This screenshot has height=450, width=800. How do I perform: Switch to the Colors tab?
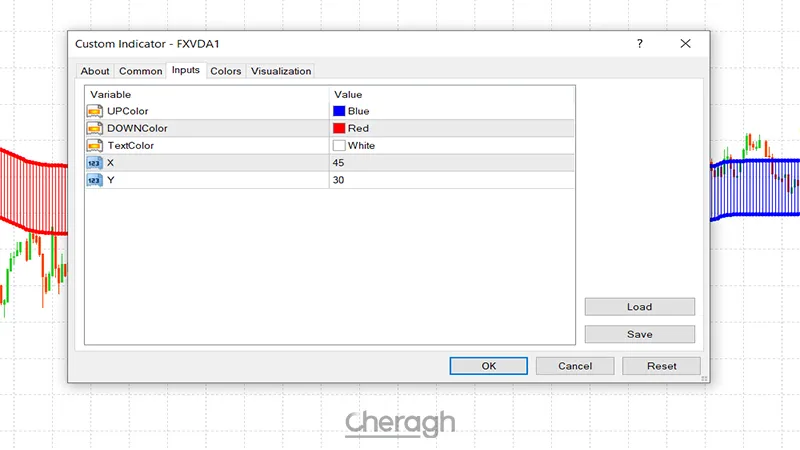(225, 71)
